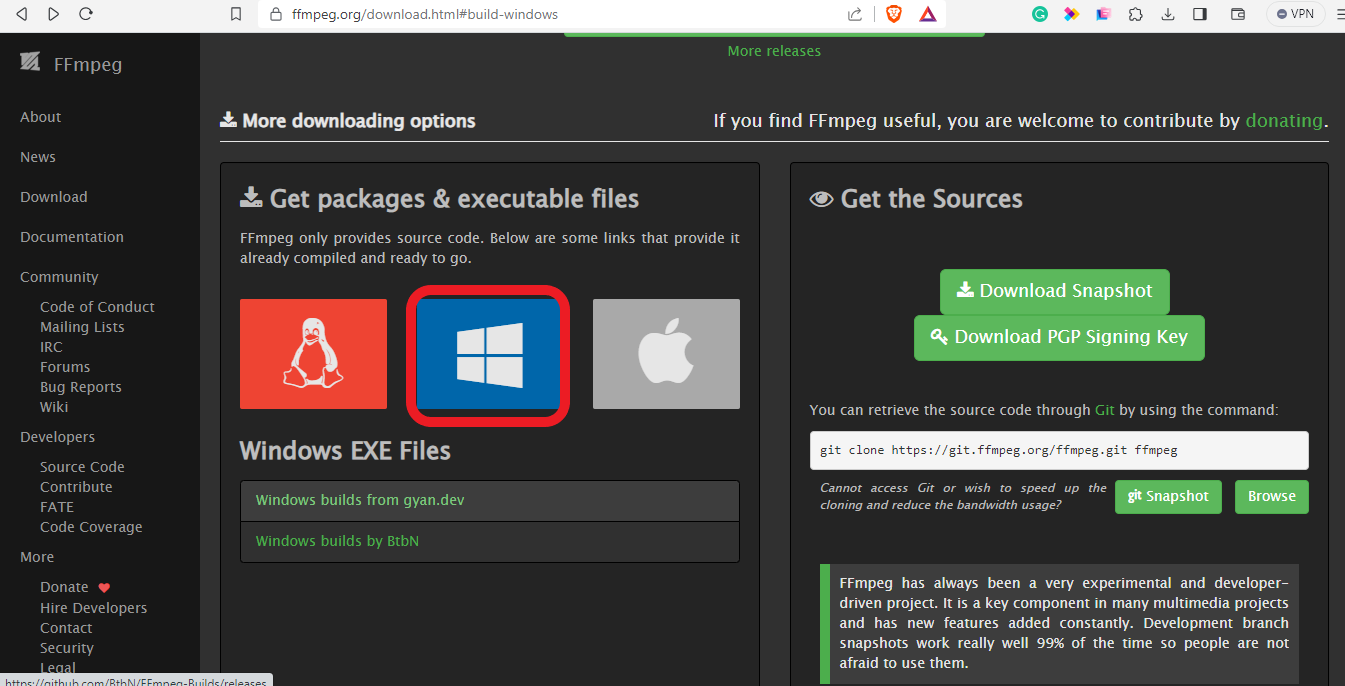Open Code Coverage link
The height and width of the screenshot is (686, 1345).
coord(91,527)
